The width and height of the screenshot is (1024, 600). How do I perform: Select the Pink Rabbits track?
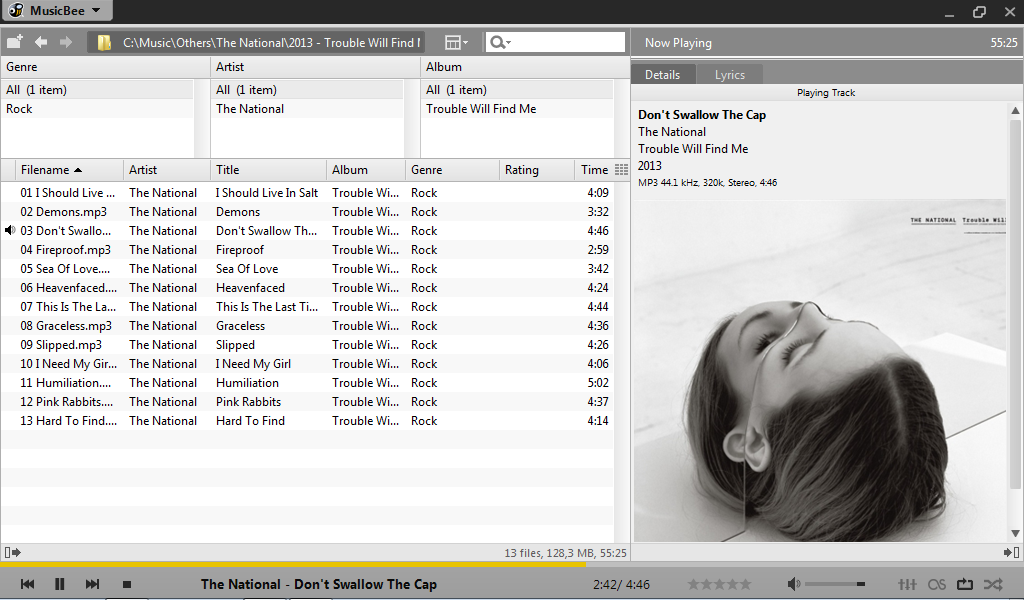click(307, 402)
